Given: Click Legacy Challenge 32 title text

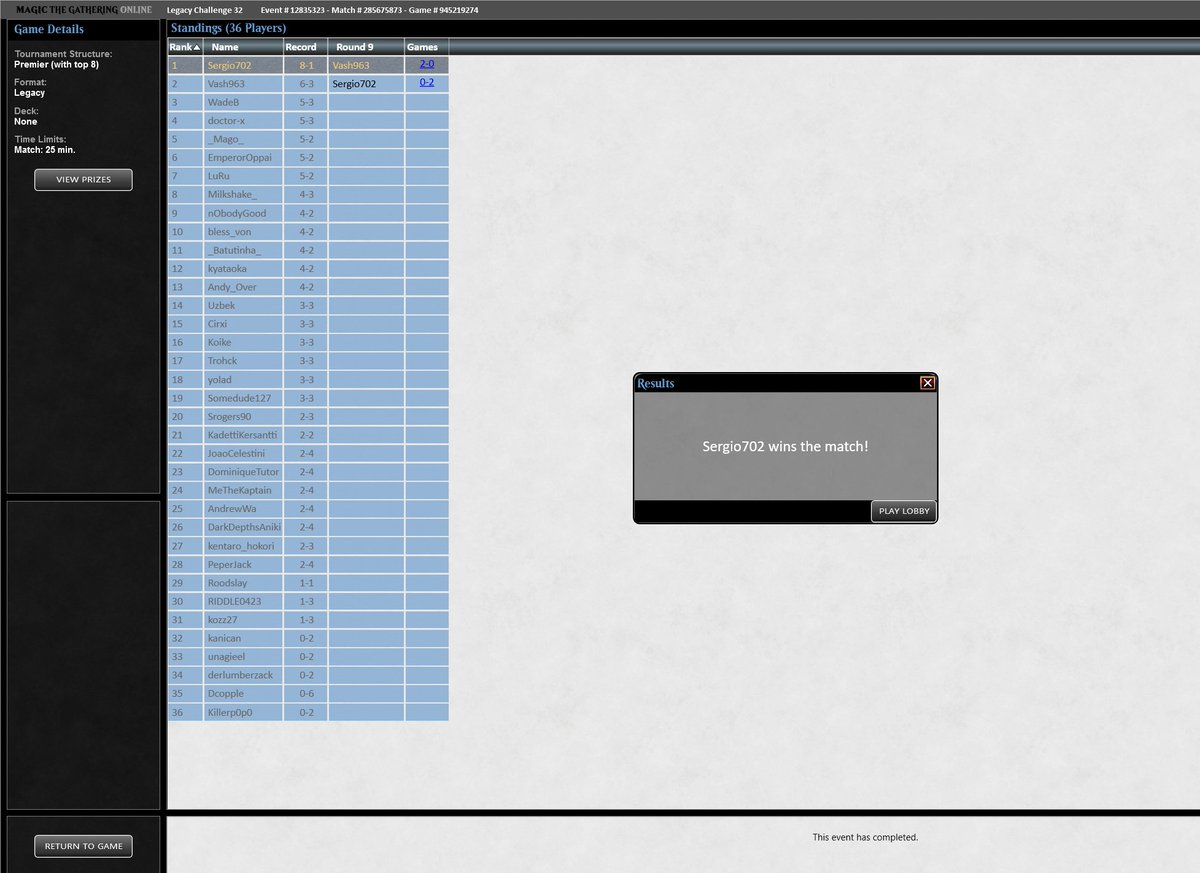Looking at the screenshot, I should 204,9.
